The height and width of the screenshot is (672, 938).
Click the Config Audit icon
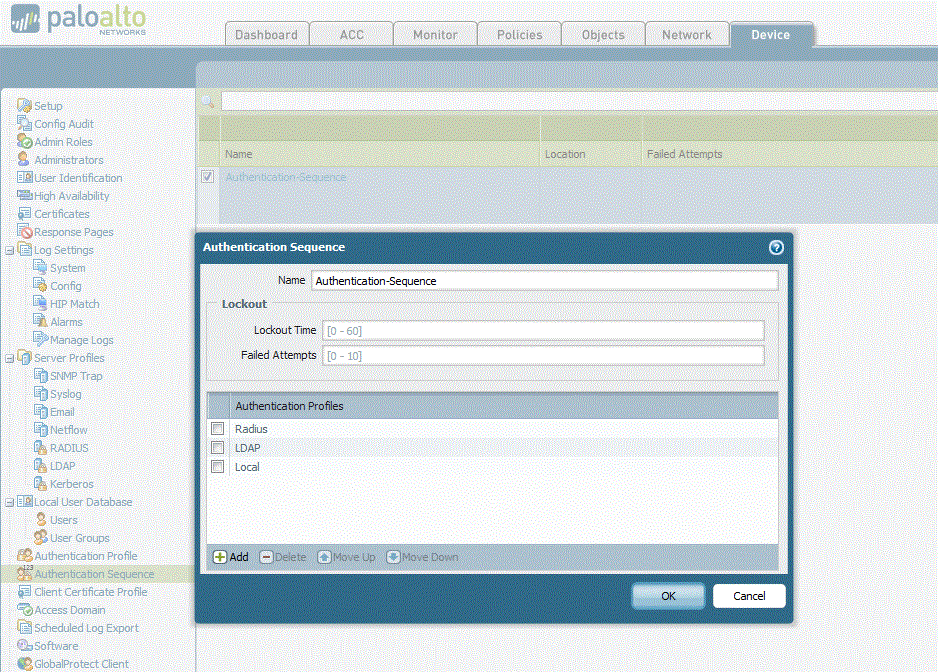25,123
